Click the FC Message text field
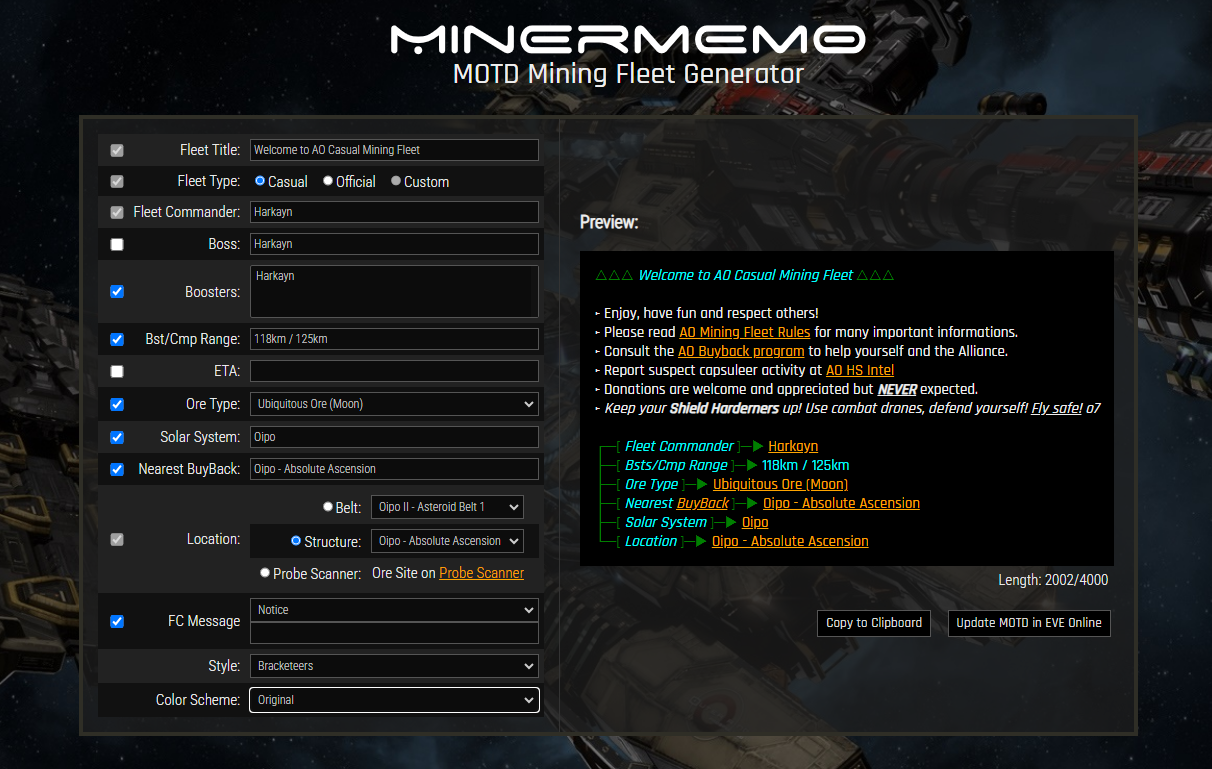This screenshot has width=1212, height=769. [x=394, y=633]
